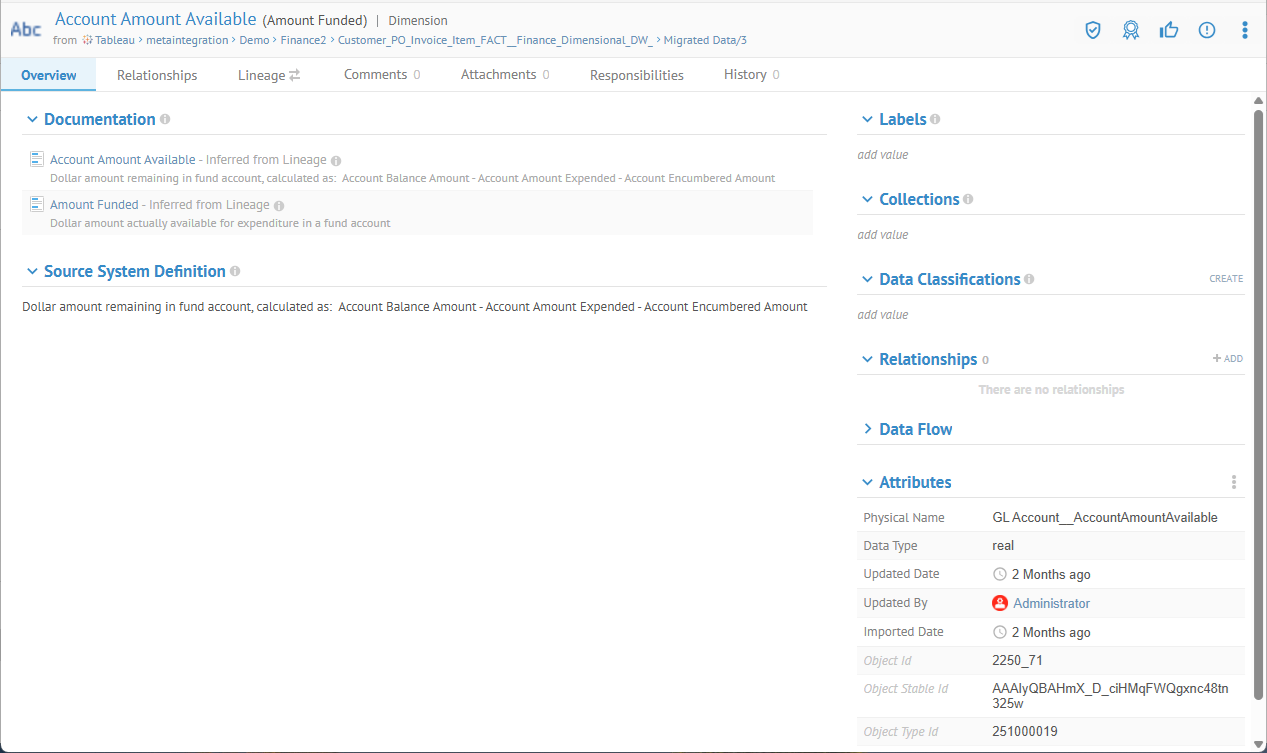This screenshot has height=753, width=1267.
Task: Click CREATE in Data Classifications
Action: (1226, 279)
